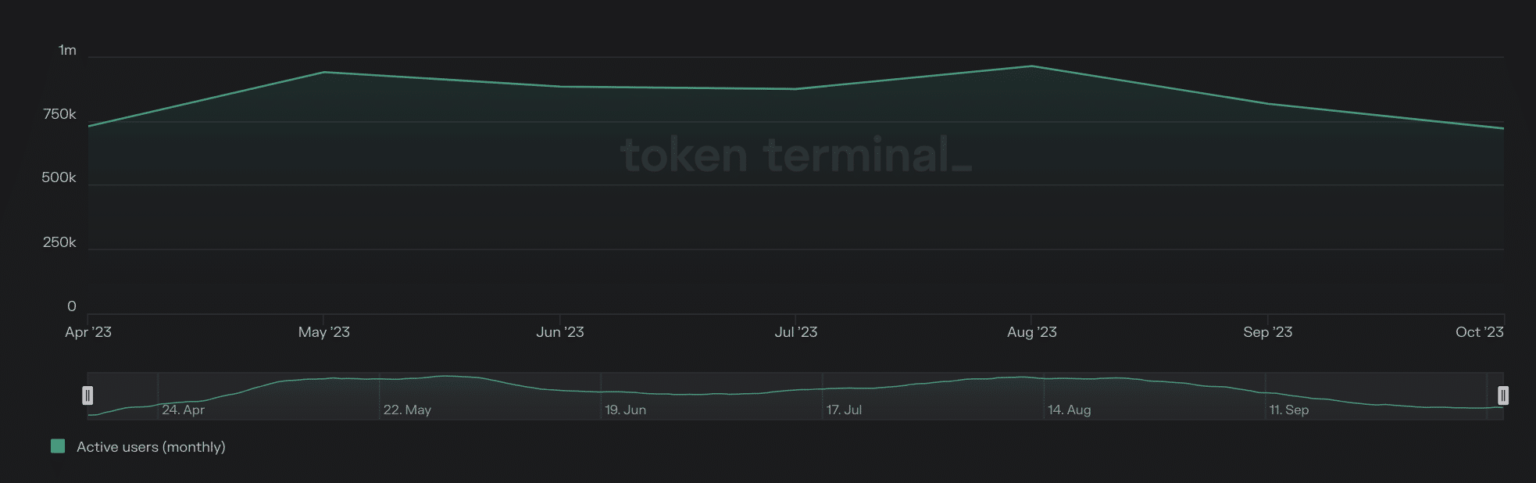Click the 24. Apr navigator marker
This screenshot has height=483, width=1536.
[183, 410]
